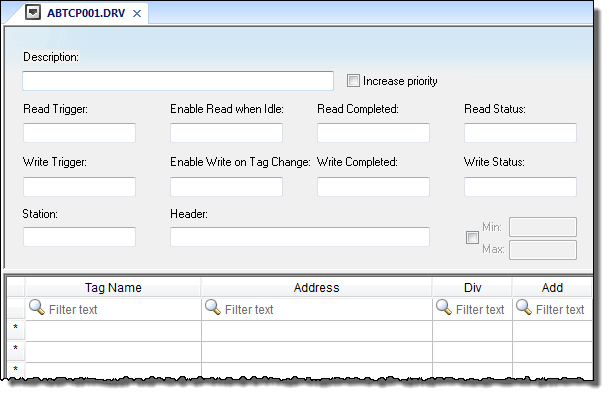Sort by the Tag Name column header
Image resolution: width=609 pixels, height=398 pixels.
click(x=113, y=288)
